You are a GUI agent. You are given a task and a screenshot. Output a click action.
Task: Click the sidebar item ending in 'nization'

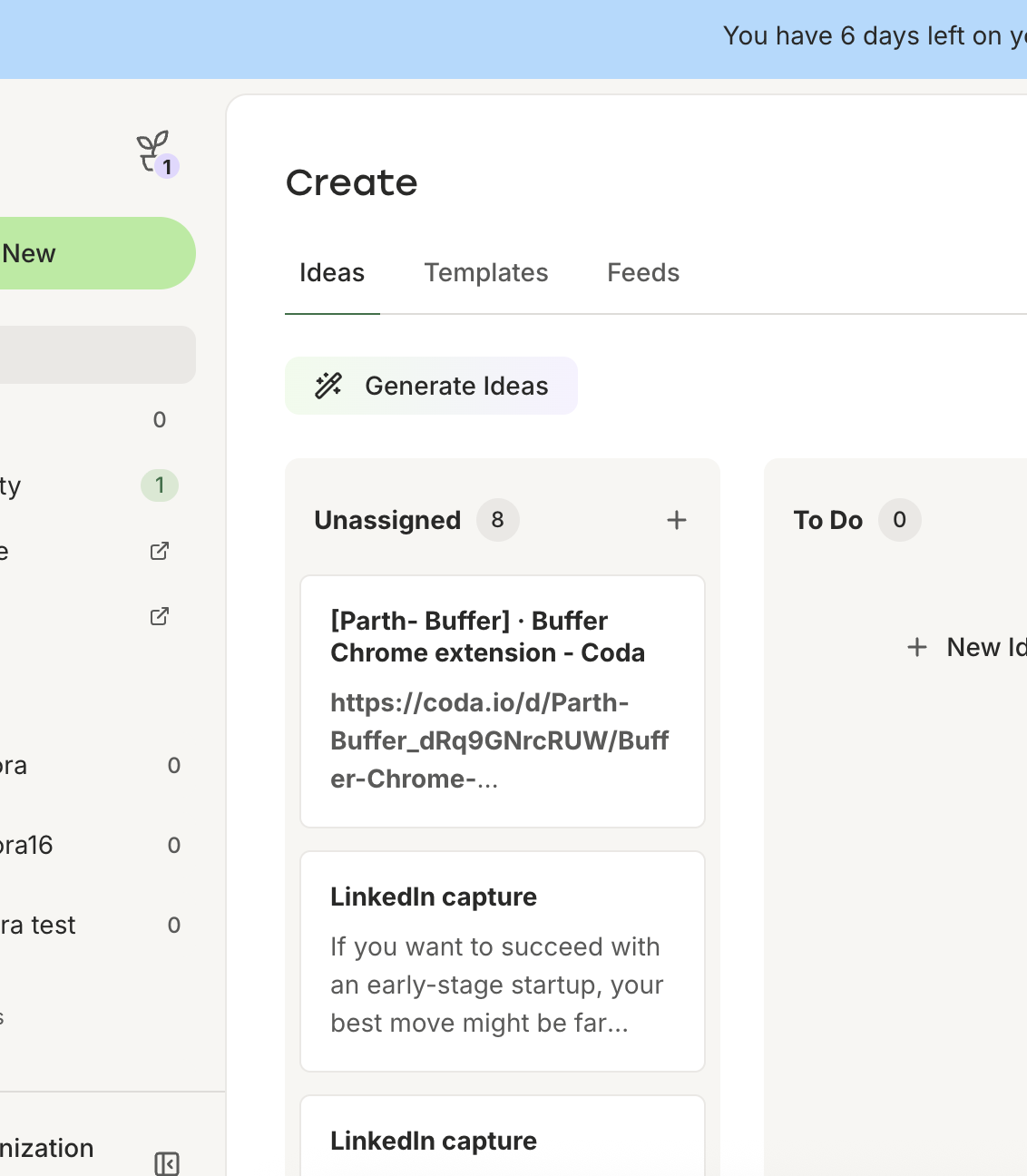point(47,1148)
